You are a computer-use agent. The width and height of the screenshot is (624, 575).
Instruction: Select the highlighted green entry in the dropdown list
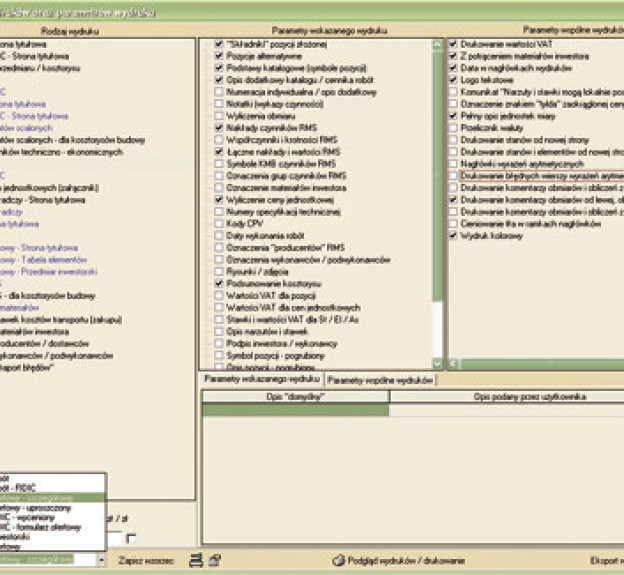(52, 498)
